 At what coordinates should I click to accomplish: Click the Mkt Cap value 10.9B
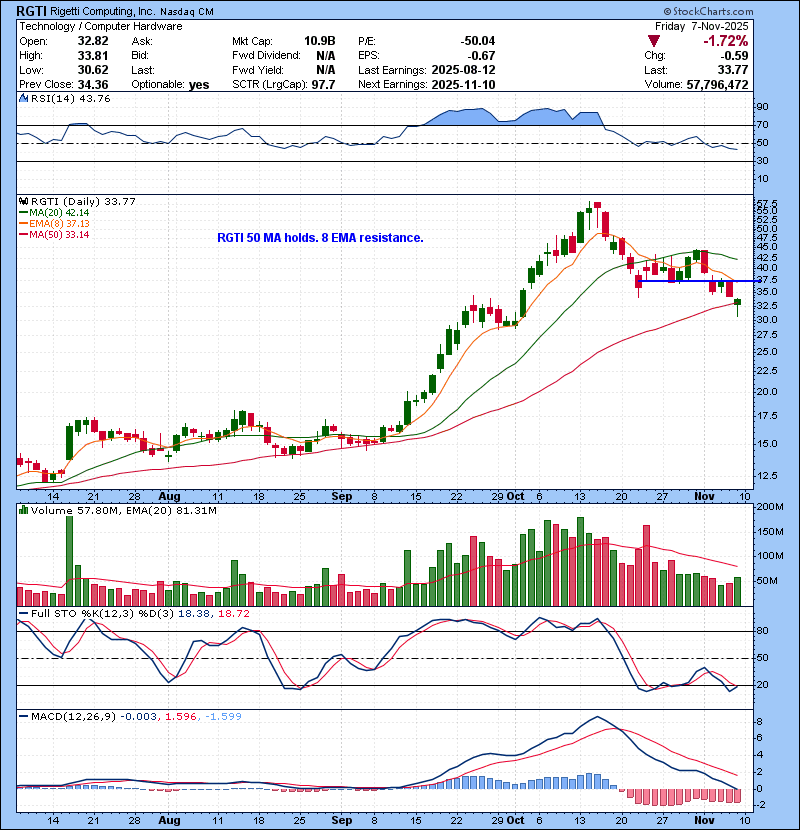319,41
